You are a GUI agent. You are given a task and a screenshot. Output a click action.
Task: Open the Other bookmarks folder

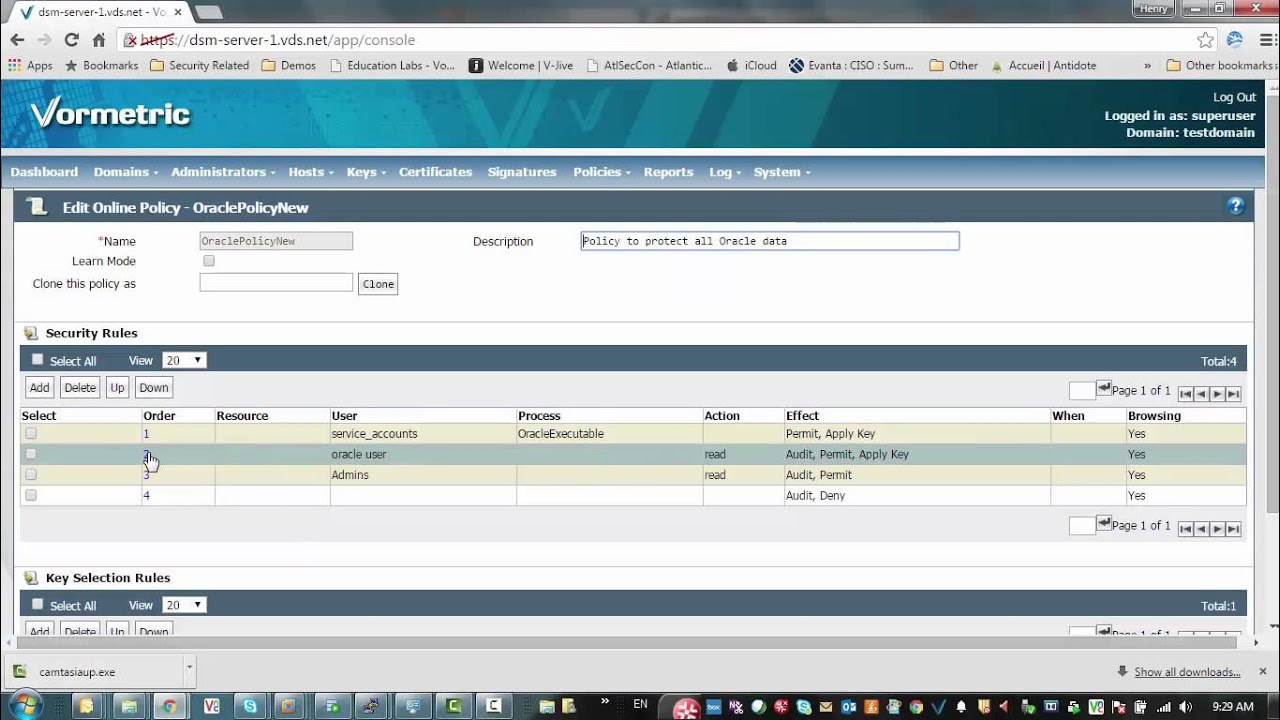point(1221,65)
